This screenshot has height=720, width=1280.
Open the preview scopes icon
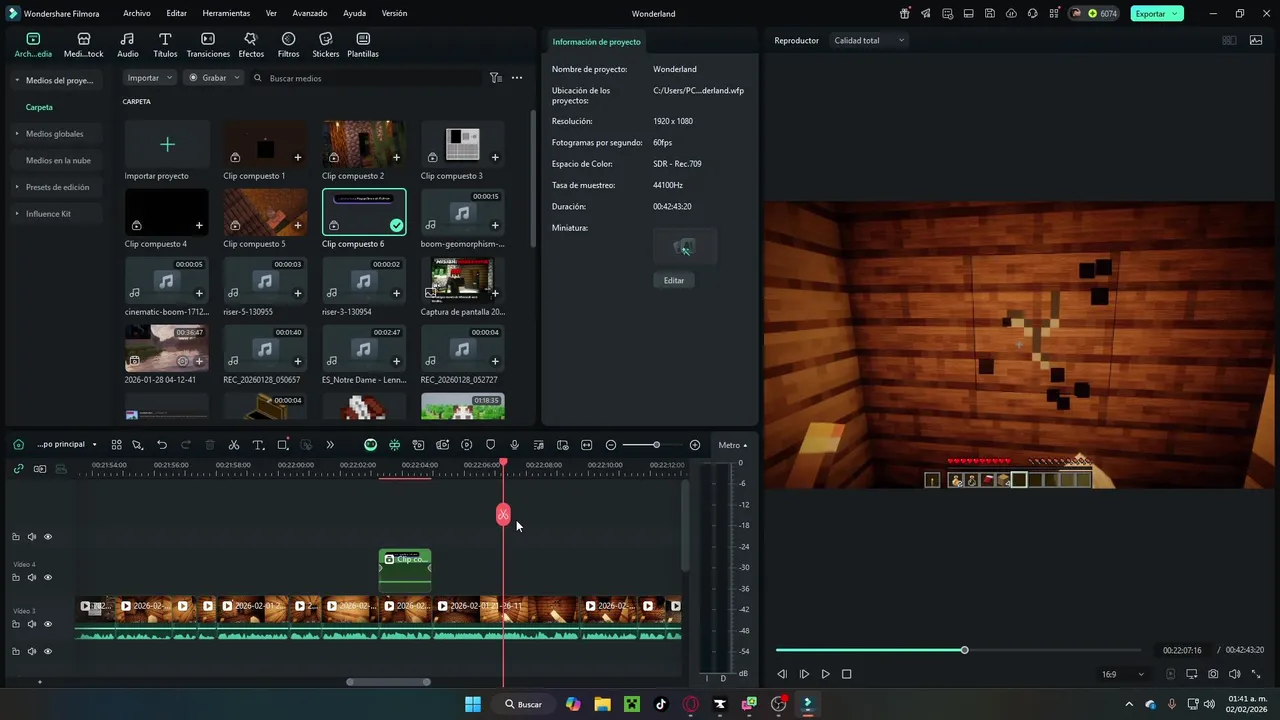[x=1256, y=41]
